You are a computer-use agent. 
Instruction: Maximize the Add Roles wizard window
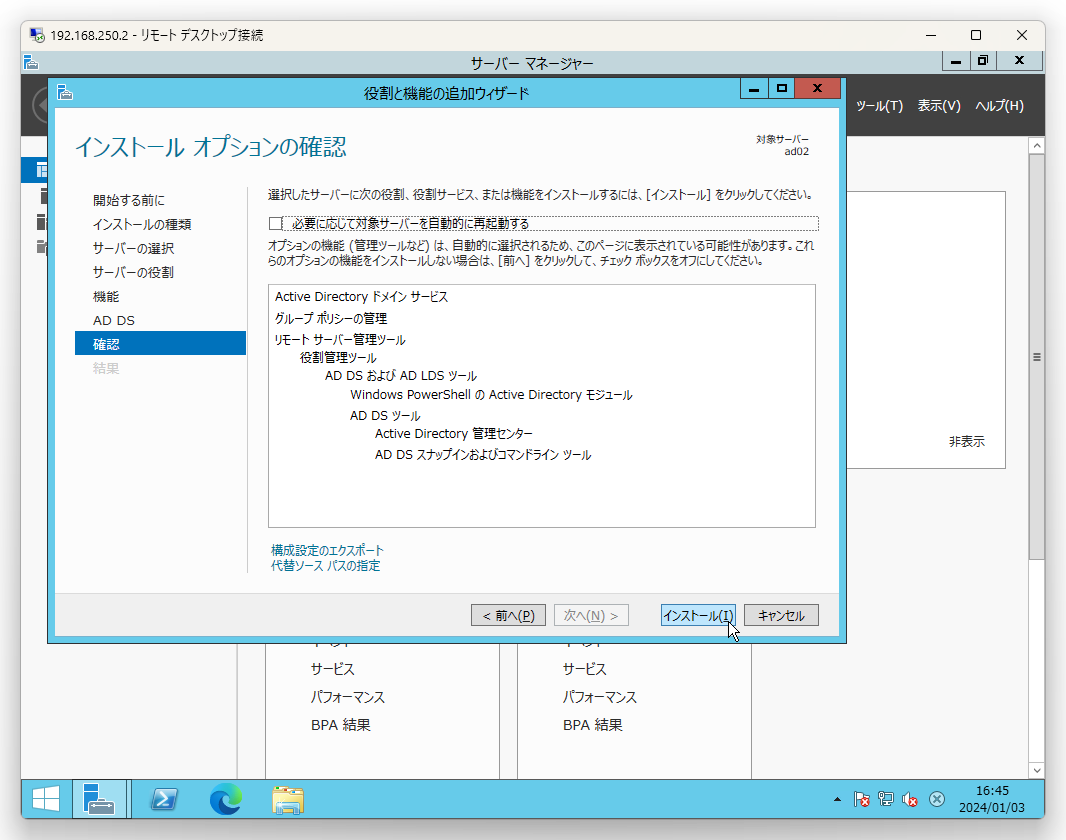tap(782, 89)
